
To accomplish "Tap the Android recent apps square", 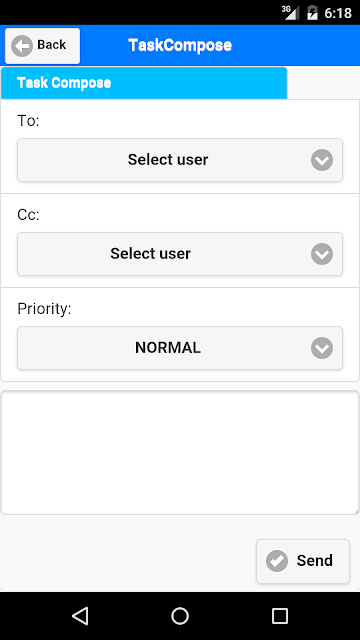I will click(280, 616).
